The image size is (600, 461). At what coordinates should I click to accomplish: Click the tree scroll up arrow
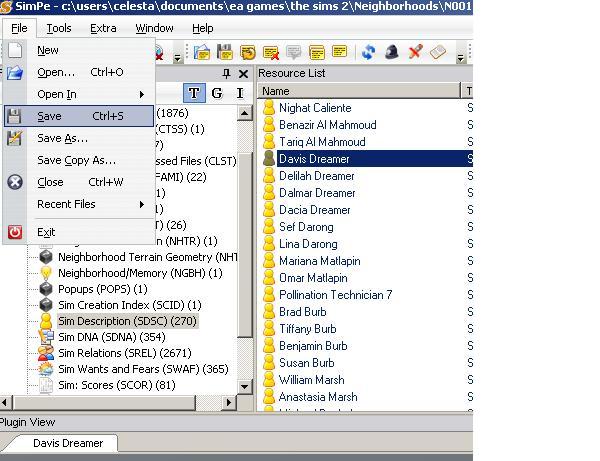coord(245,113)
